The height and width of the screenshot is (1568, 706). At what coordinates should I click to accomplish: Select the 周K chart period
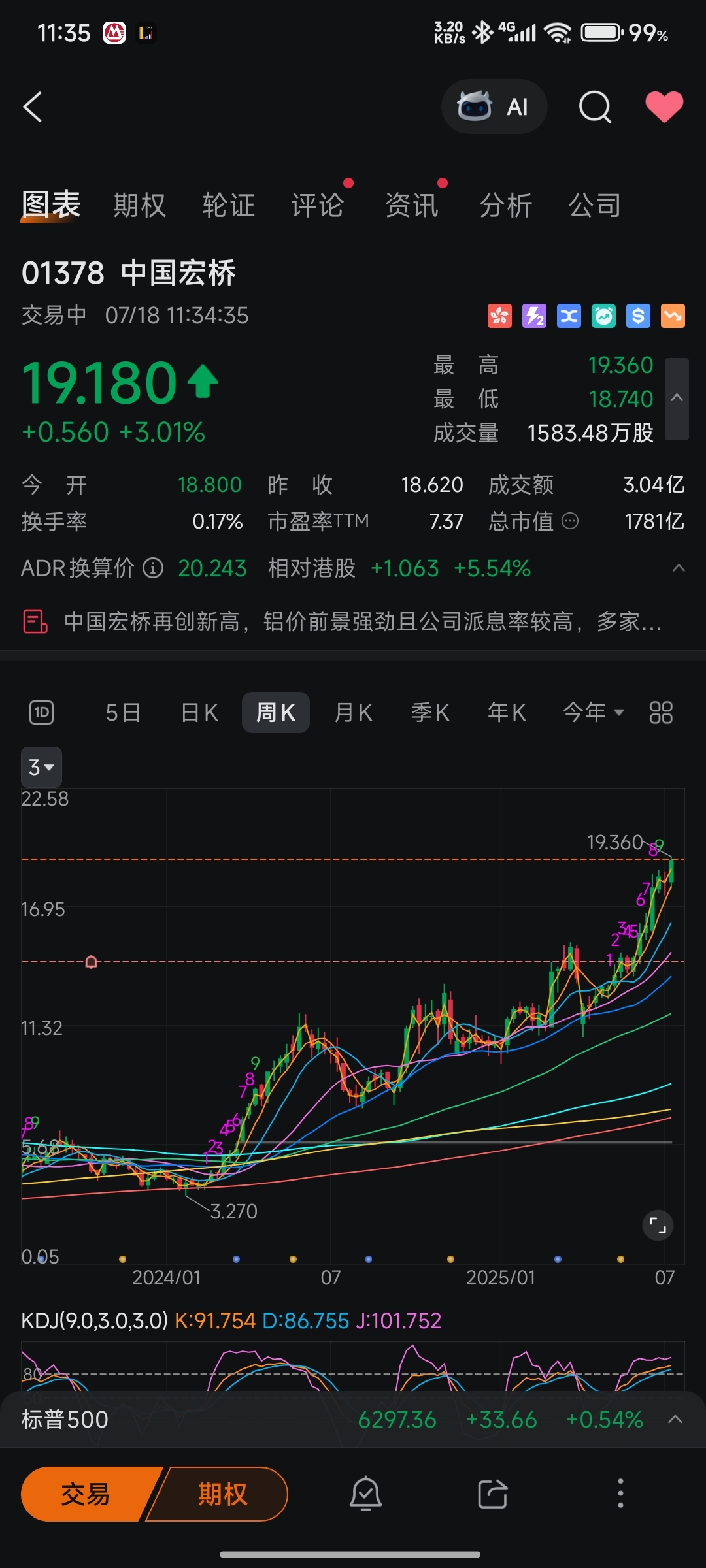pyautogui.click(x=276, y=712)
